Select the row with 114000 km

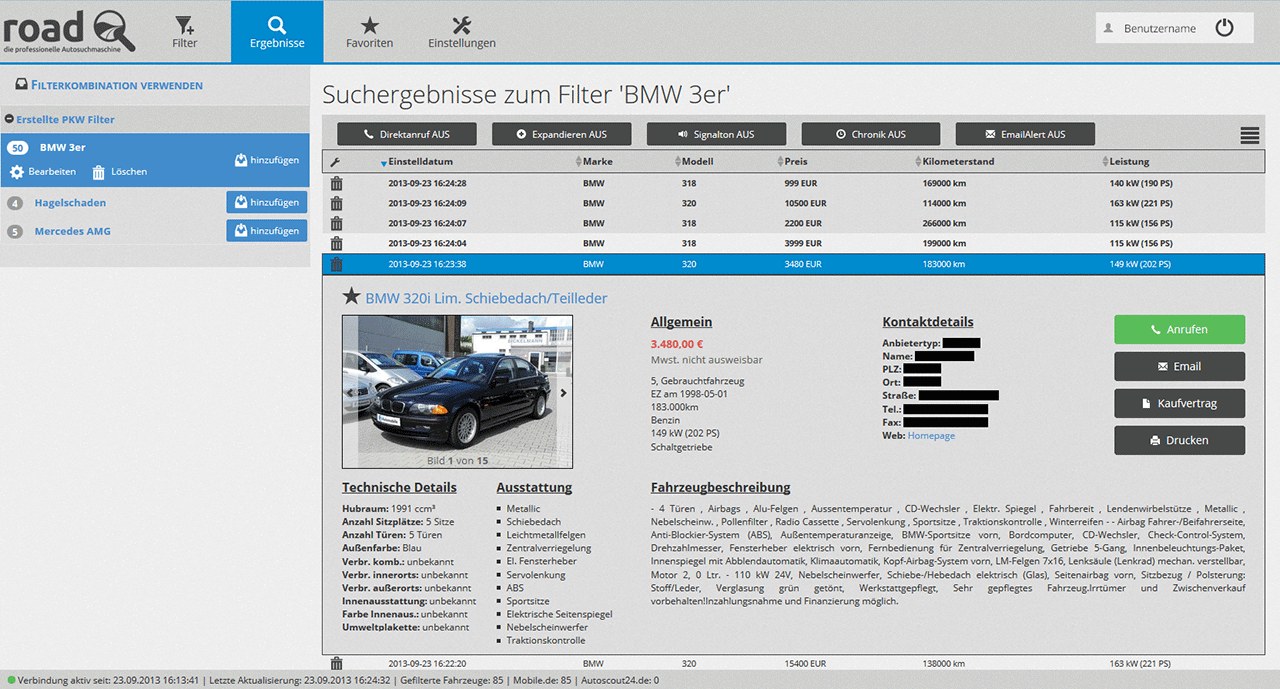(x=794, y=203)
